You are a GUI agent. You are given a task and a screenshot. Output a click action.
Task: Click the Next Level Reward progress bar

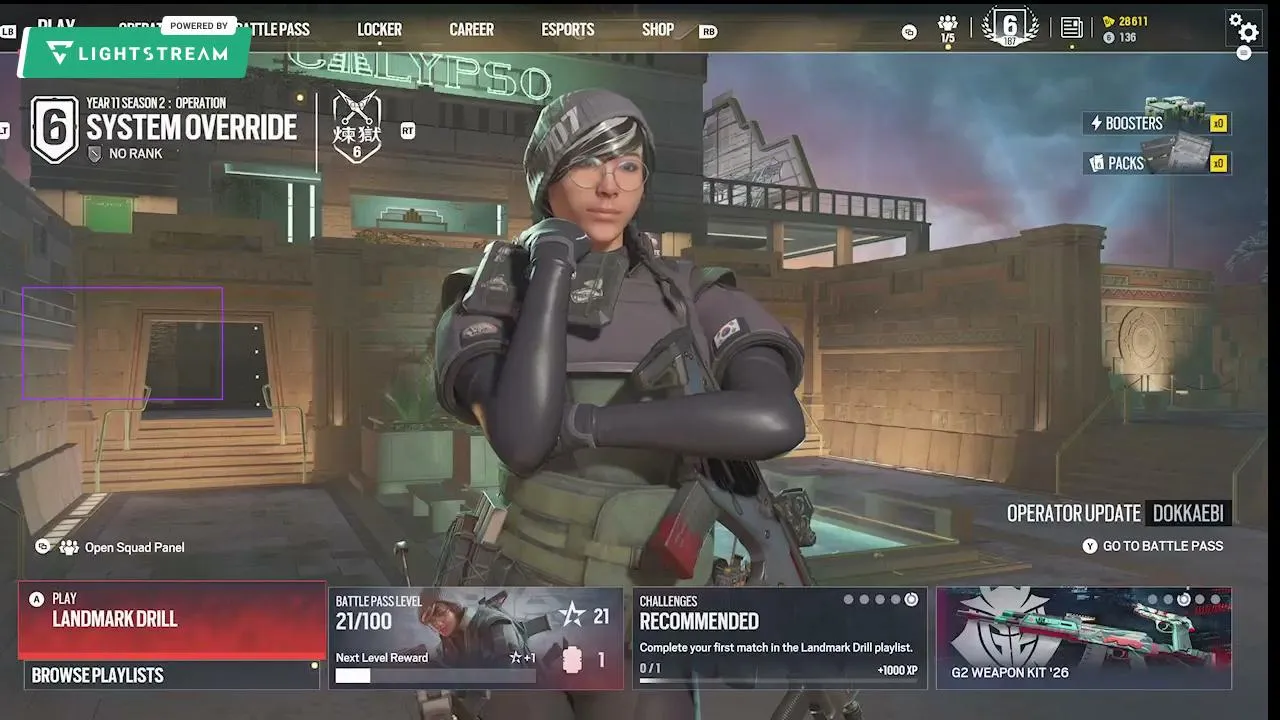435,676
